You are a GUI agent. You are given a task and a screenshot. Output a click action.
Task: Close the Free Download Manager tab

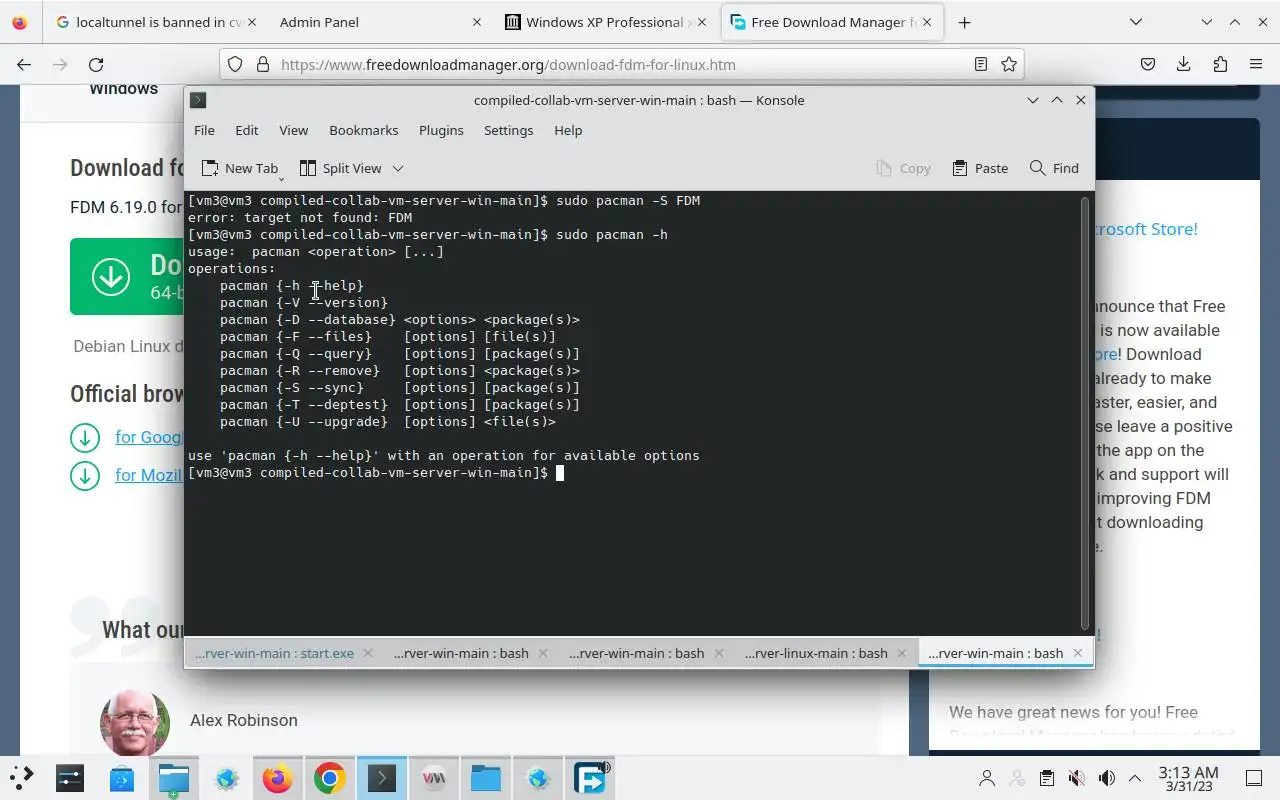coord(926,22)
